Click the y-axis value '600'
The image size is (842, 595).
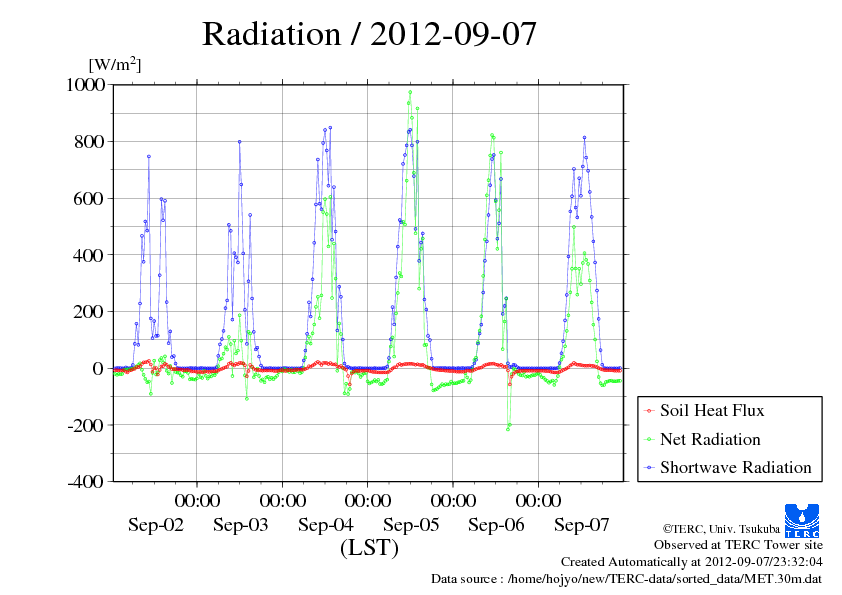click(89, 198)
